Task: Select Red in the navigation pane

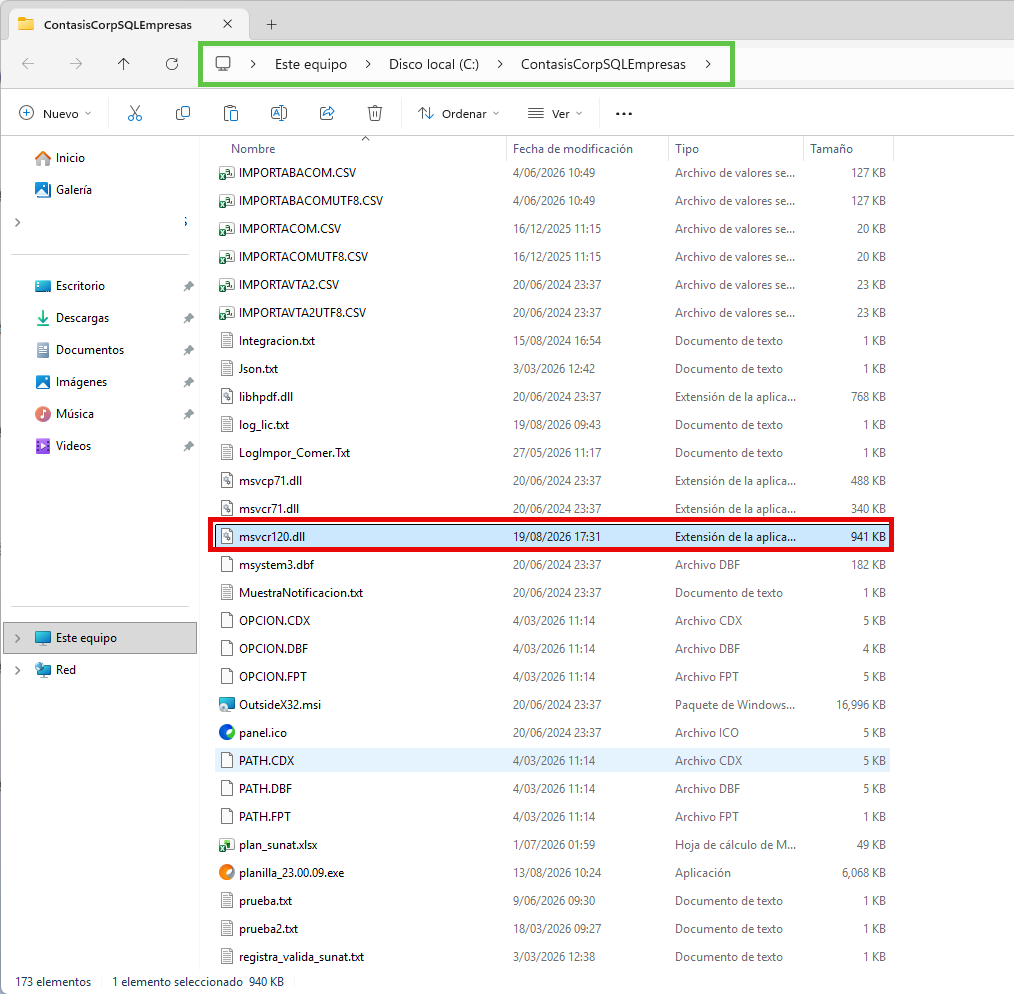Action: (65, 670)
